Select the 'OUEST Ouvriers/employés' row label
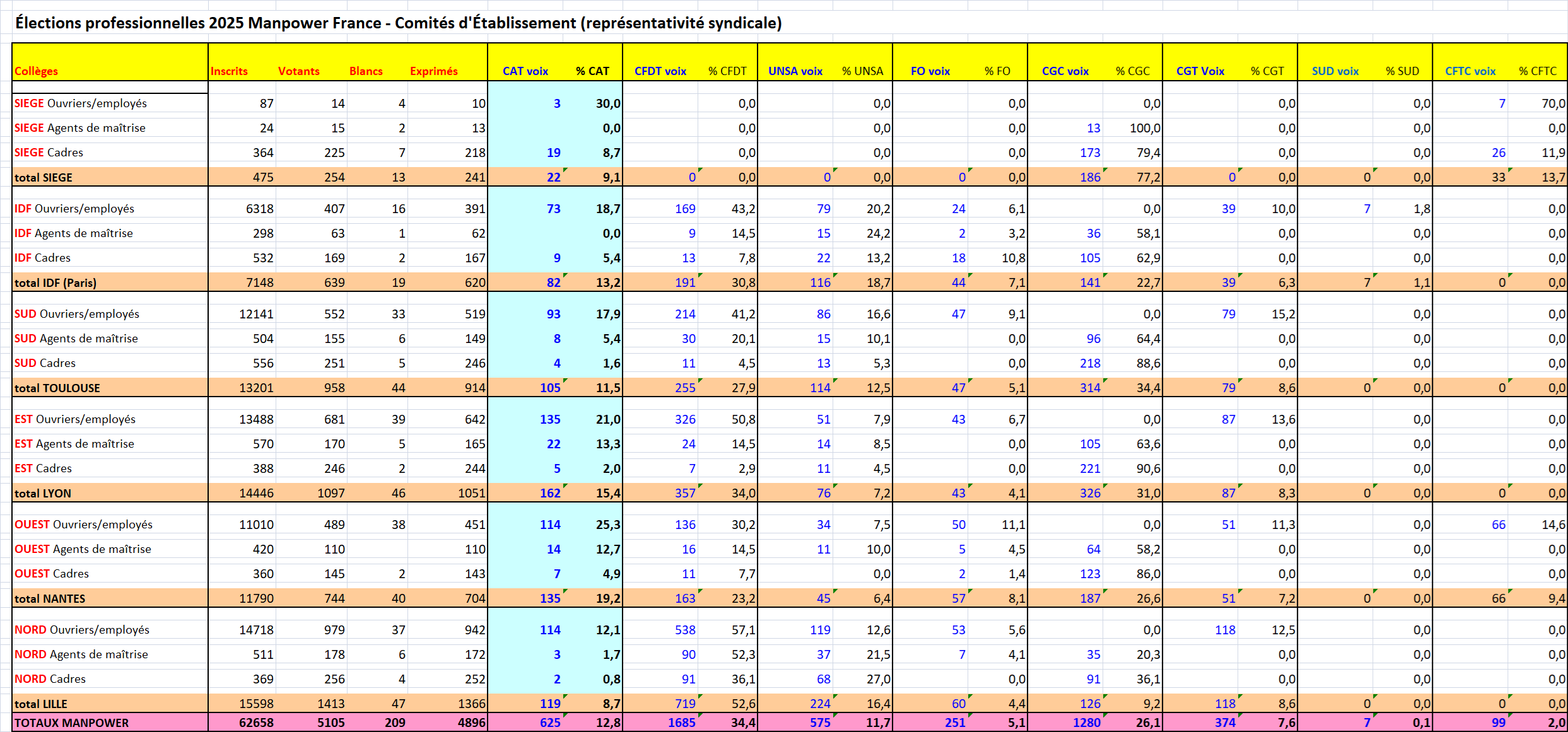The width and height of the screenshot is (1568, 732). coord(84,525)
